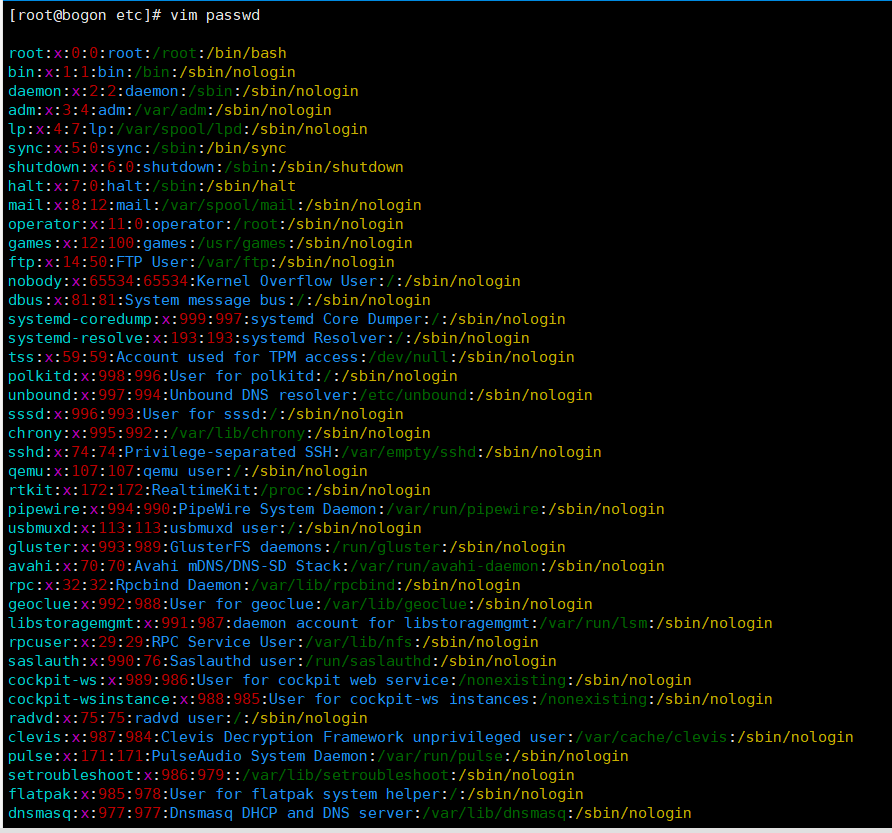Click the games:x:12:100 entry
Image resolution: width=892 pixels, height=833 pixels.
210,244
